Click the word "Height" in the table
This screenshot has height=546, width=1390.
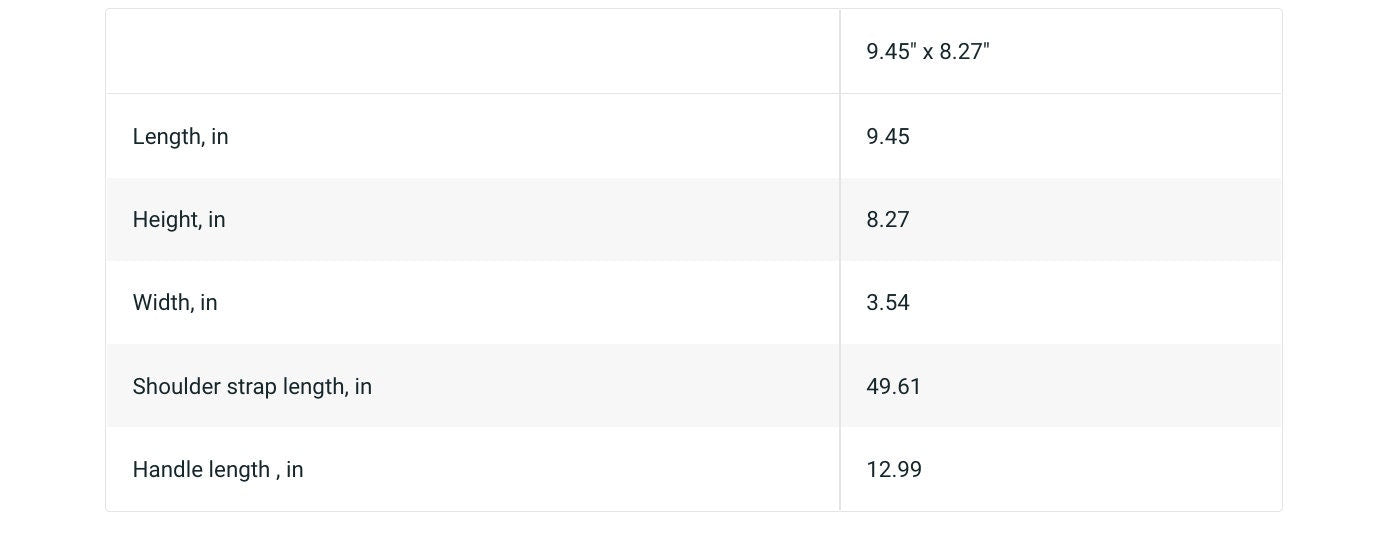click(165, 220)
